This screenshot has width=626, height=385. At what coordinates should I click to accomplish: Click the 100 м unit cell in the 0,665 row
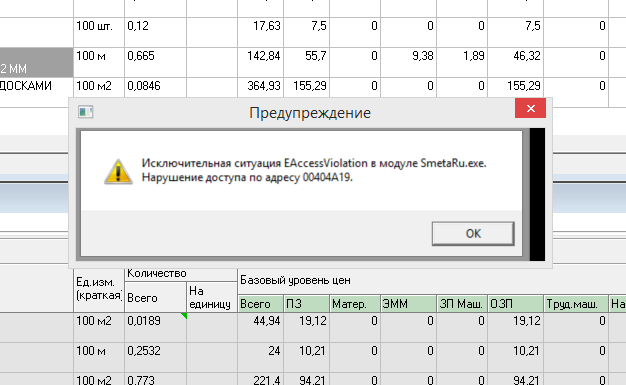[99, 62]
